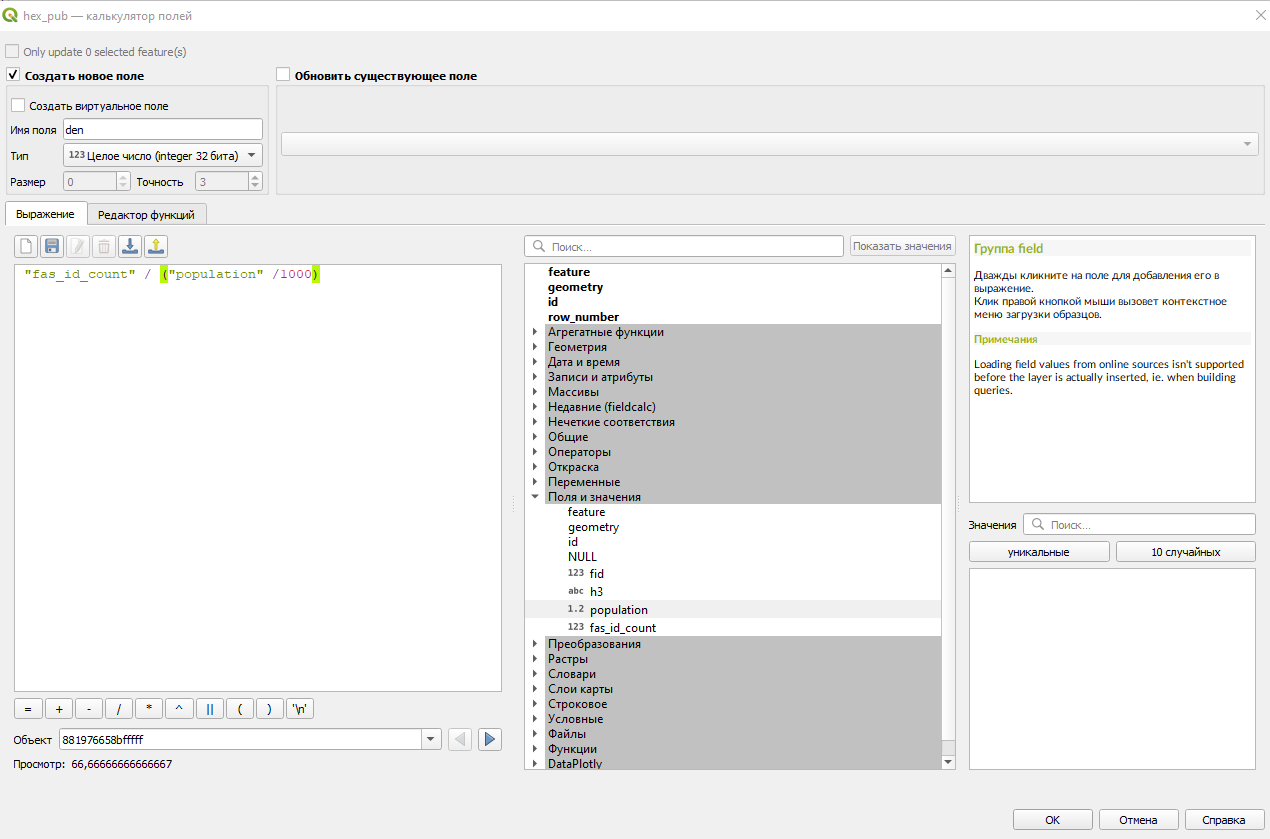The width and height of the screenshot is (1270, 839).
Task: Click the values search field
Action: [1139, 524]
